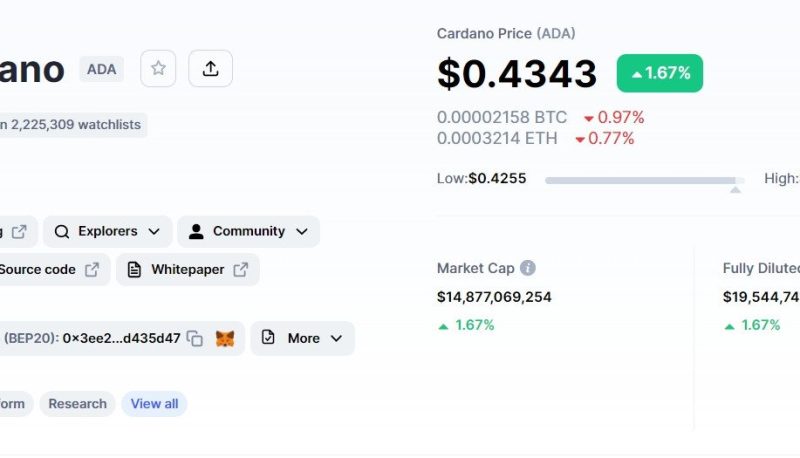
Task: Click the low-high price range bar
Action: tap(645, 180)
